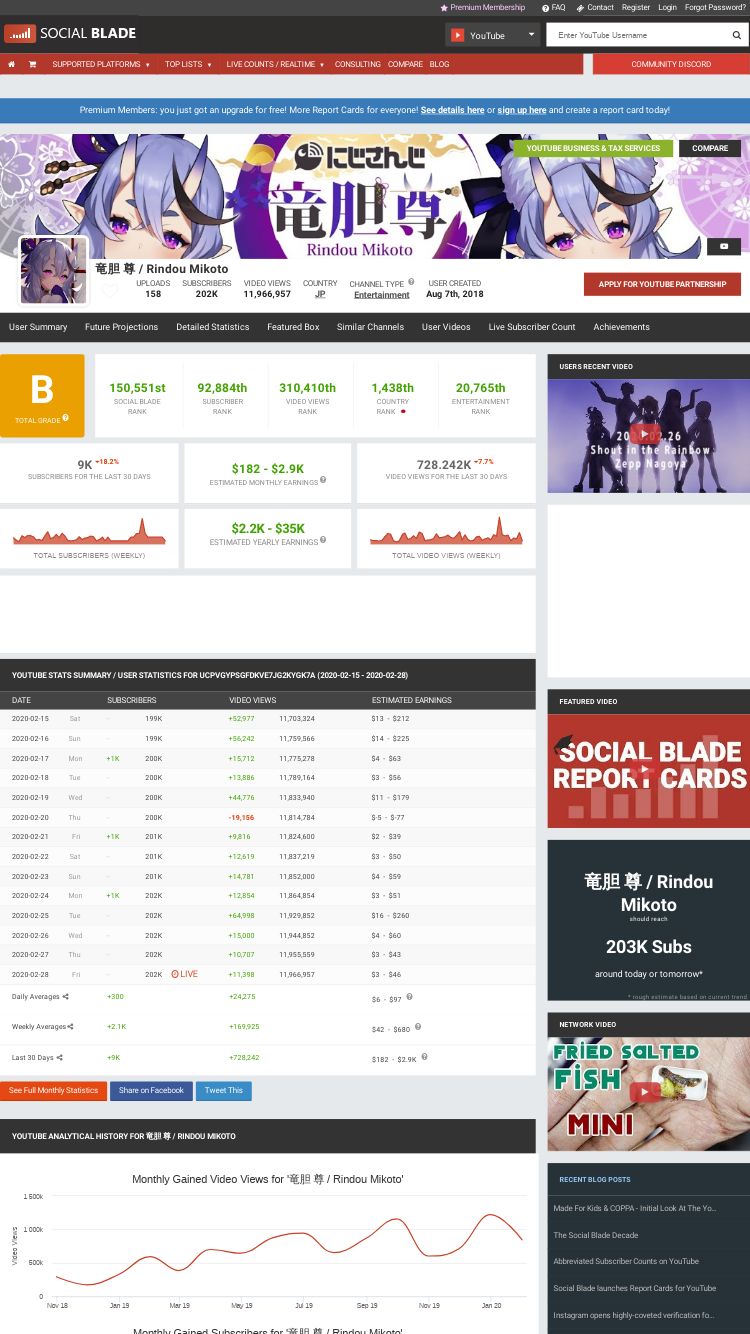This screenshot has width=750, height=1334.
Task: Click share icon beside Weekly Averages
Action: click(71, 1027)
